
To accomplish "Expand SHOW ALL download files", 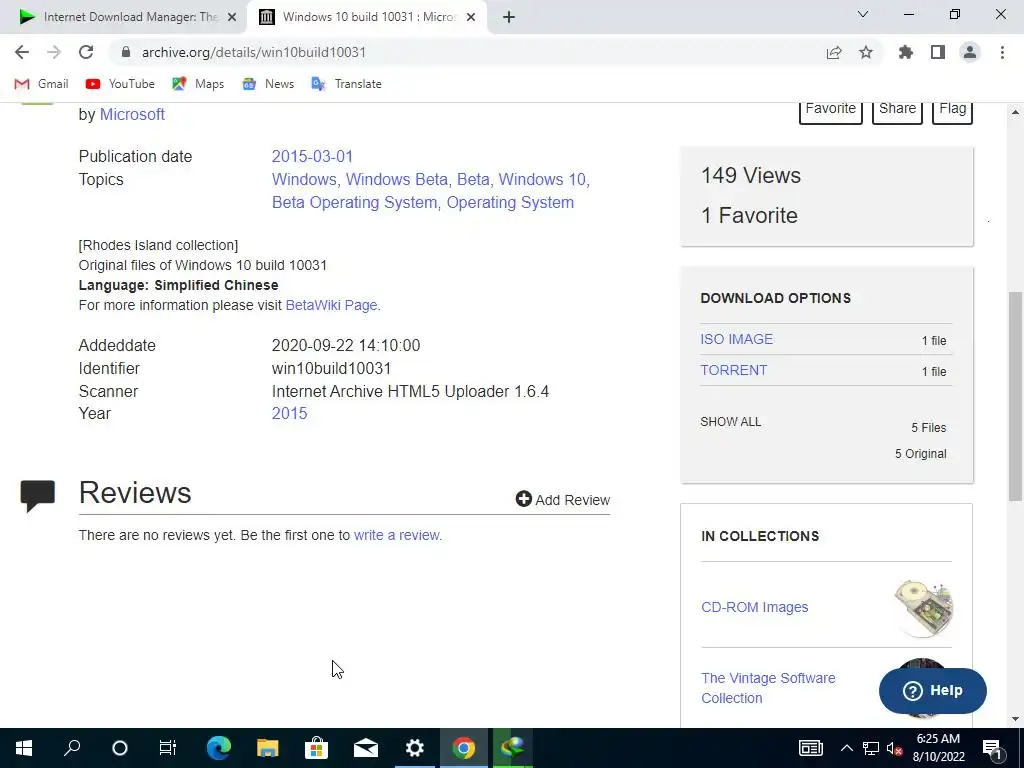I will coord(731,422).
